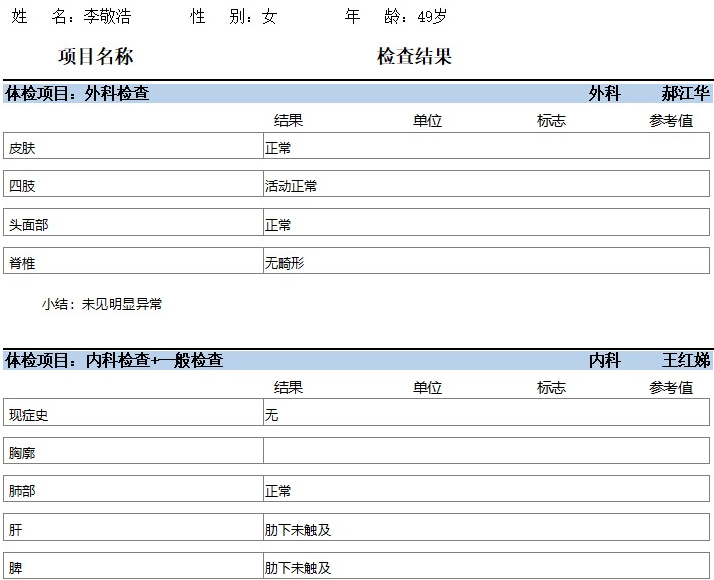
Task: Select doctor name 王红娣
Action: tap(685, 360)
